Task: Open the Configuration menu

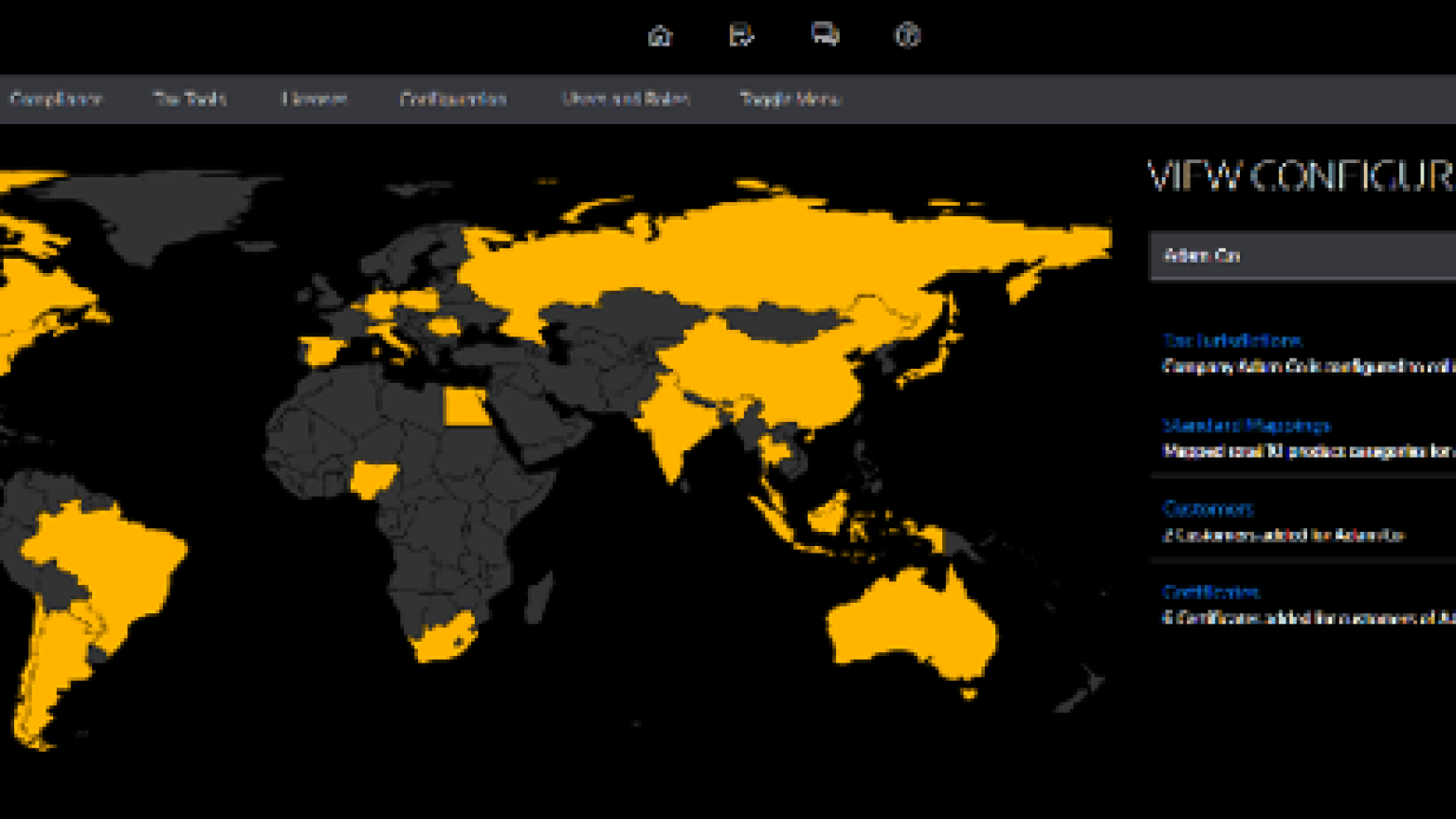Action: point(453,99)
